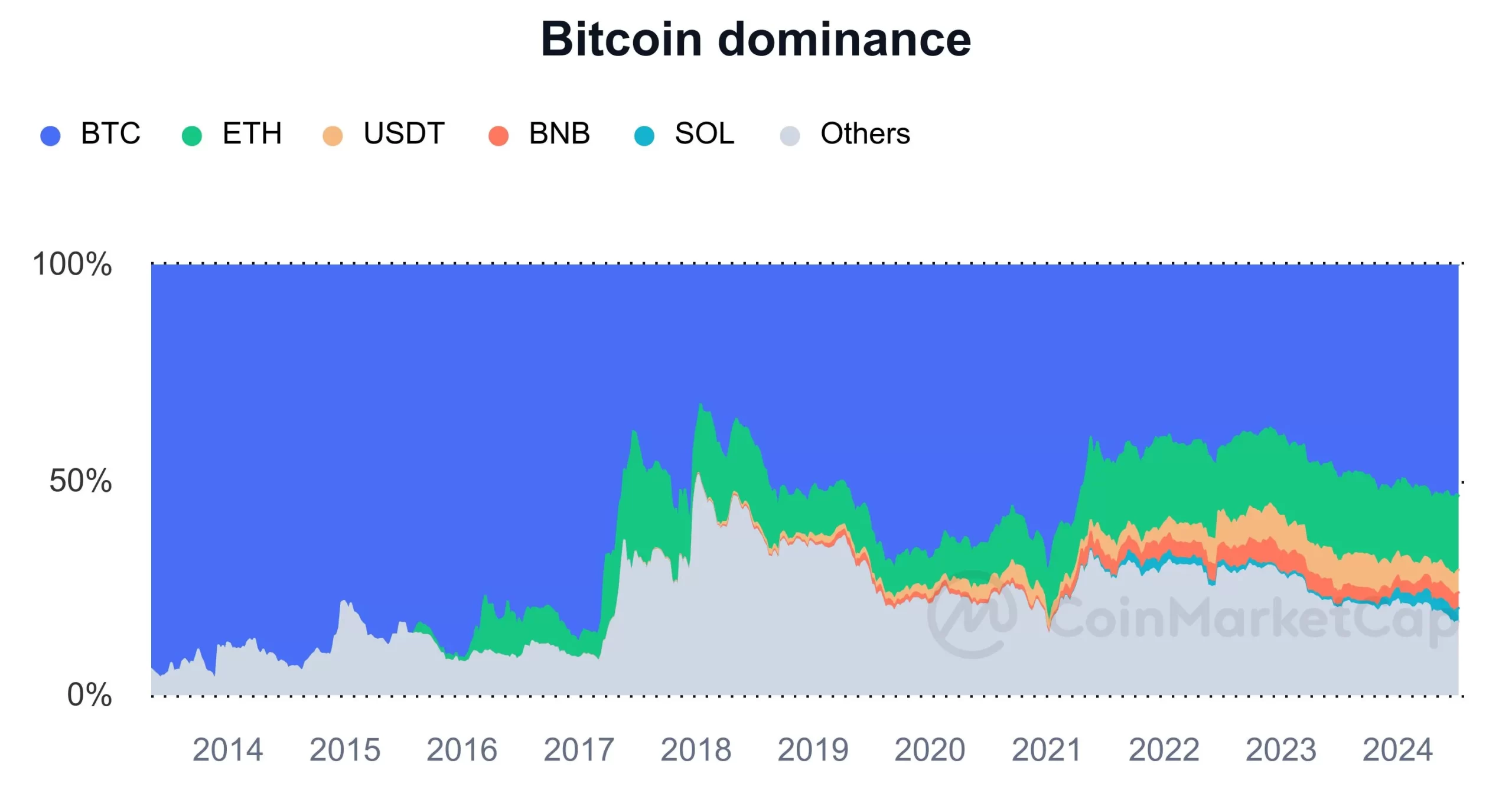Click the 50% y-axis label
1512x806 pixels.
coord(80,481)
